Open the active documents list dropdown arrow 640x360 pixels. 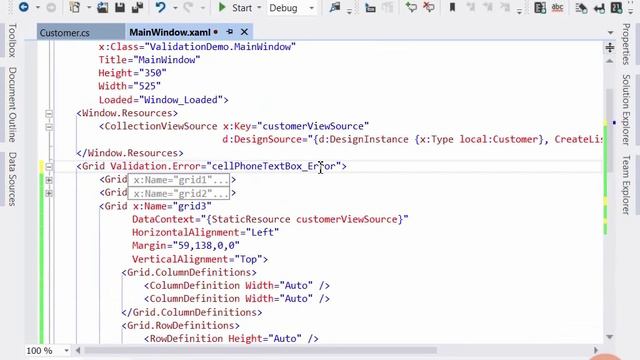[x=610, y=33]
